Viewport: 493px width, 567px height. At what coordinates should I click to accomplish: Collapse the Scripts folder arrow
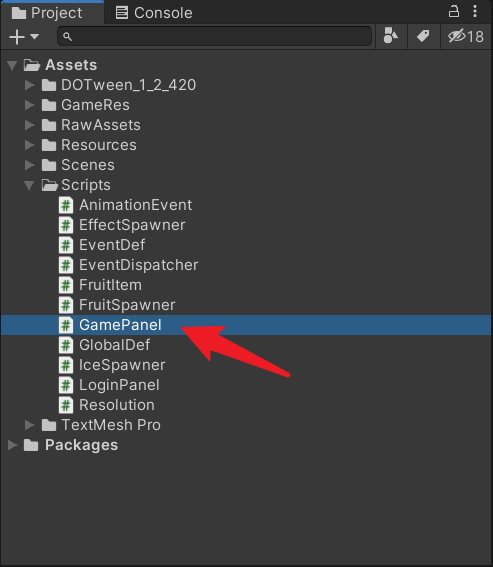tap(29, 185)
